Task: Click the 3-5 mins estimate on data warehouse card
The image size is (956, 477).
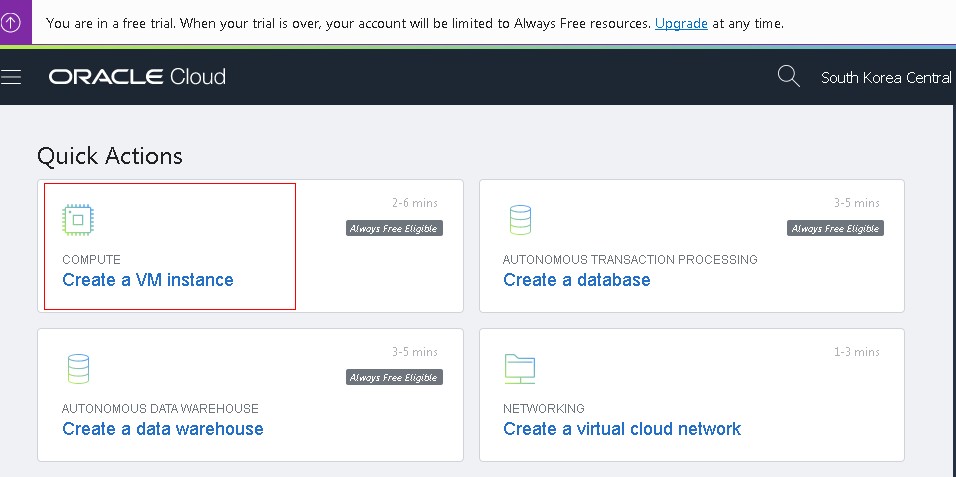Action: pyautogui.click(x=415, y=352)
